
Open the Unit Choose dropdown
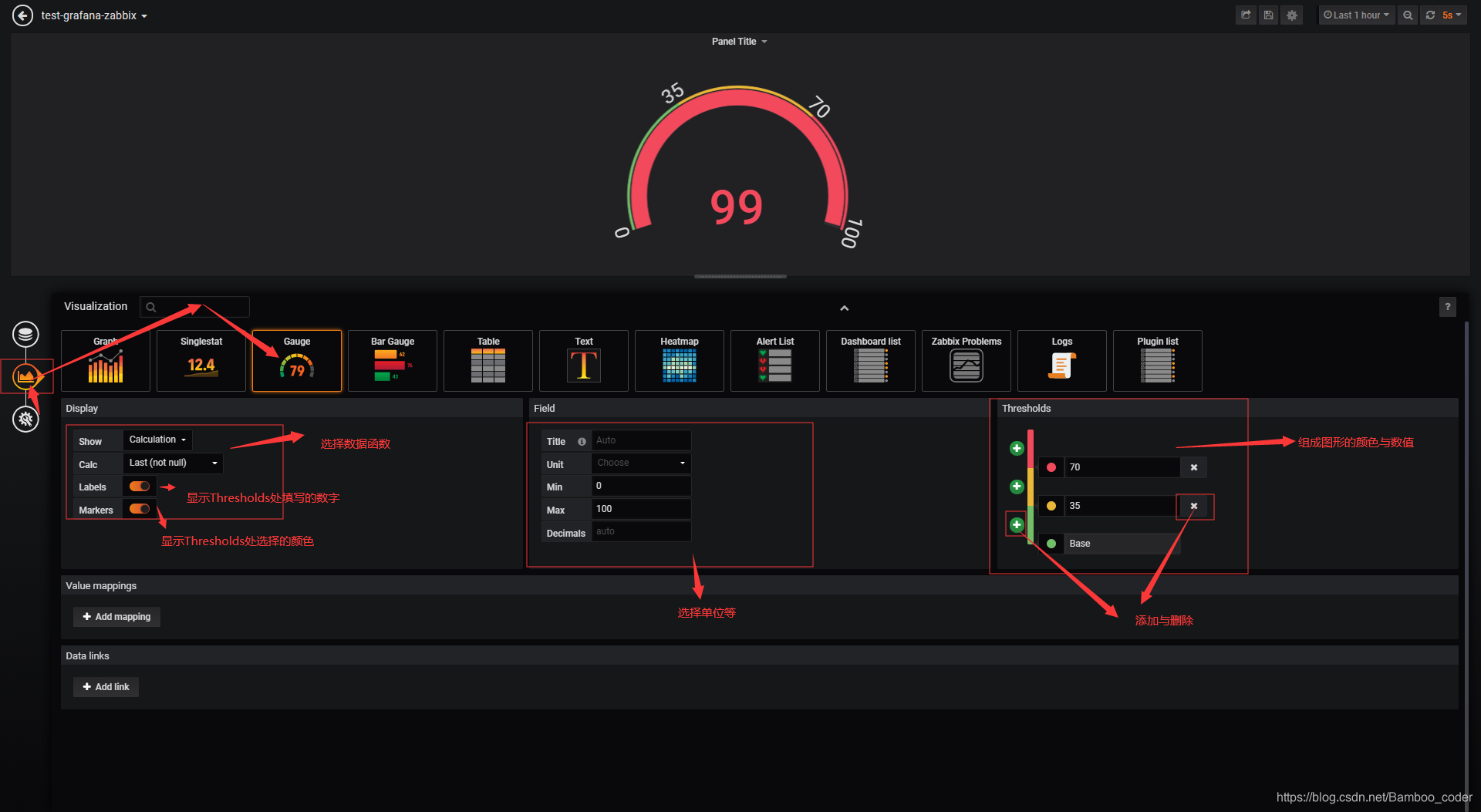[x=641, y=463]
